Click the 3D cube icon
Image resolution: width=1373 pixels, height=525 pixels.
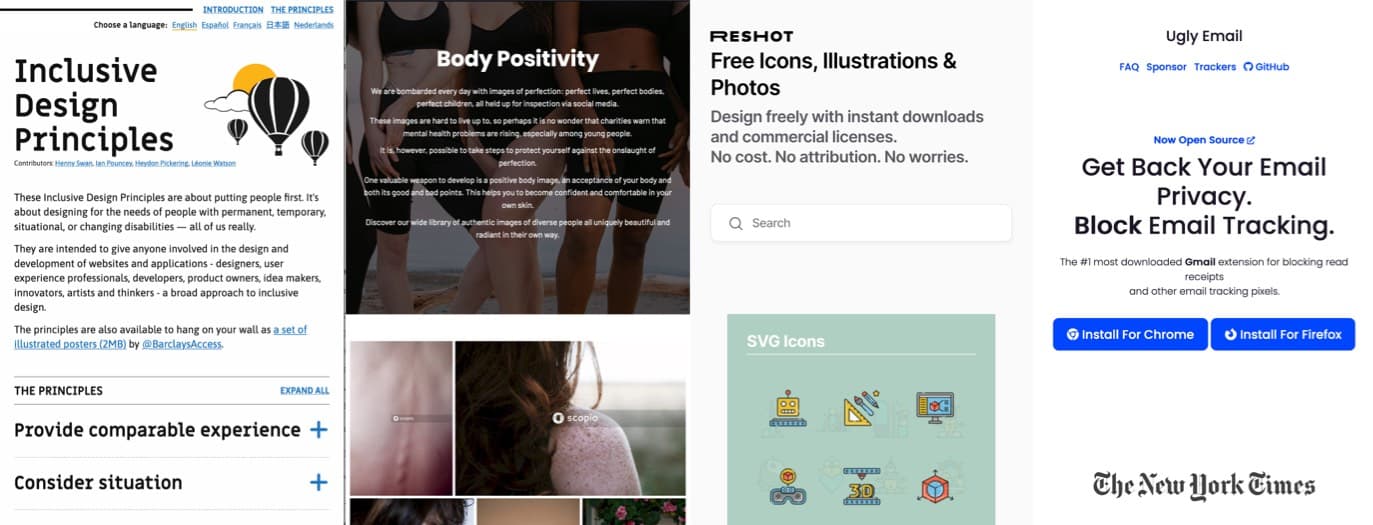935,485
